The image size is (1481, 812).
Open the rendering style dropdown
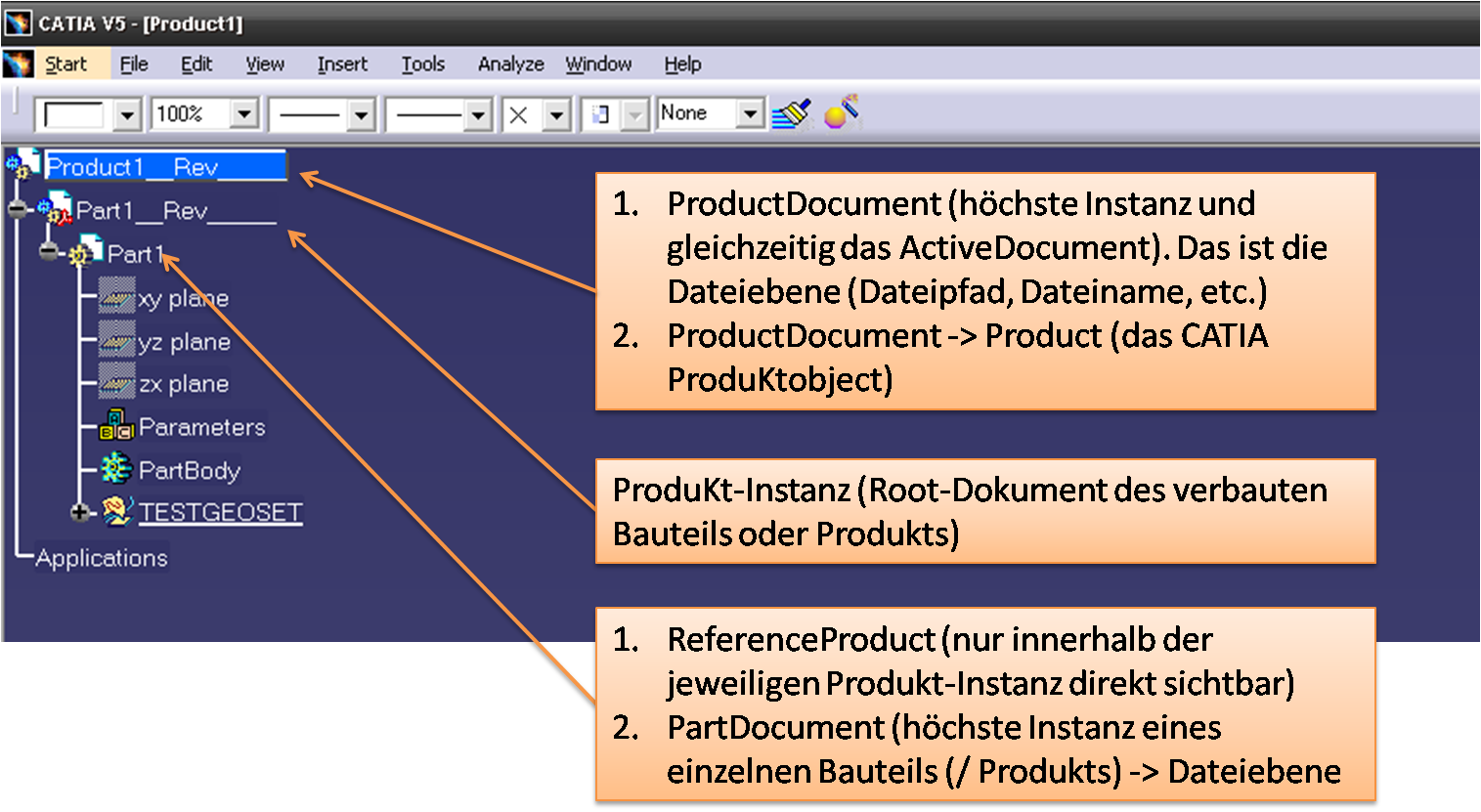636,115
